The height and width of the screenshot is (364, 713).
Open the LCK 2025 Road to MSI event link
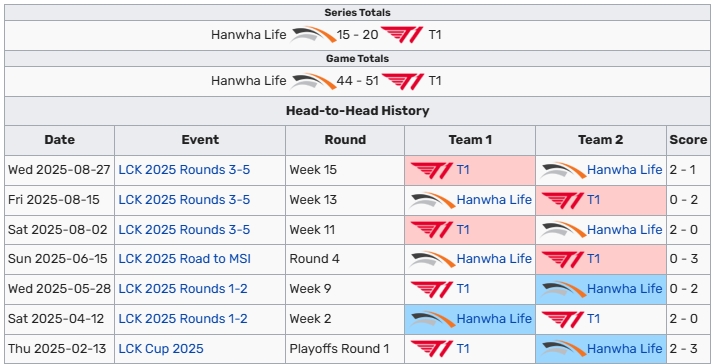185,259
